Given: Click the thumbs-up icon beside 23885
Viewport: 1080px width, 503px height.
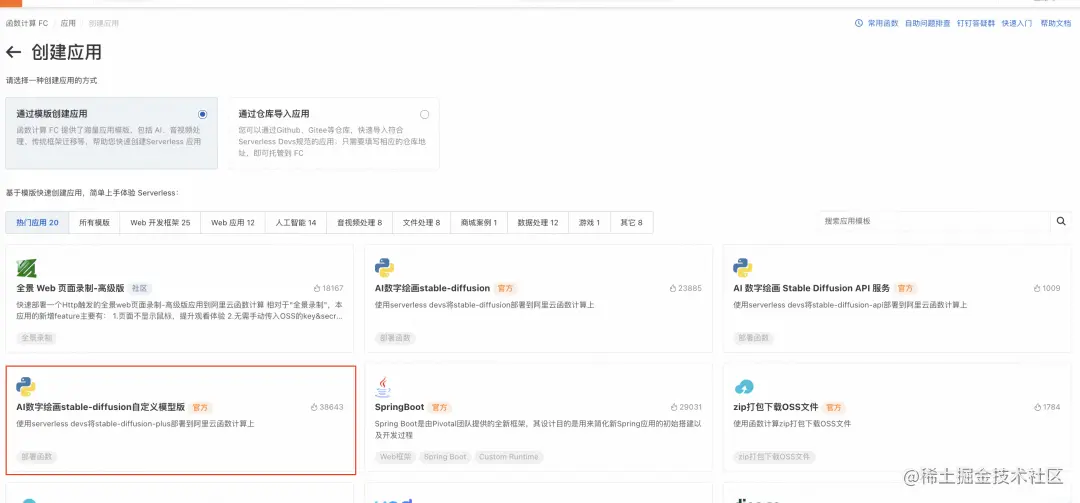Looking at the screenshot, I should tap(674, 288).
